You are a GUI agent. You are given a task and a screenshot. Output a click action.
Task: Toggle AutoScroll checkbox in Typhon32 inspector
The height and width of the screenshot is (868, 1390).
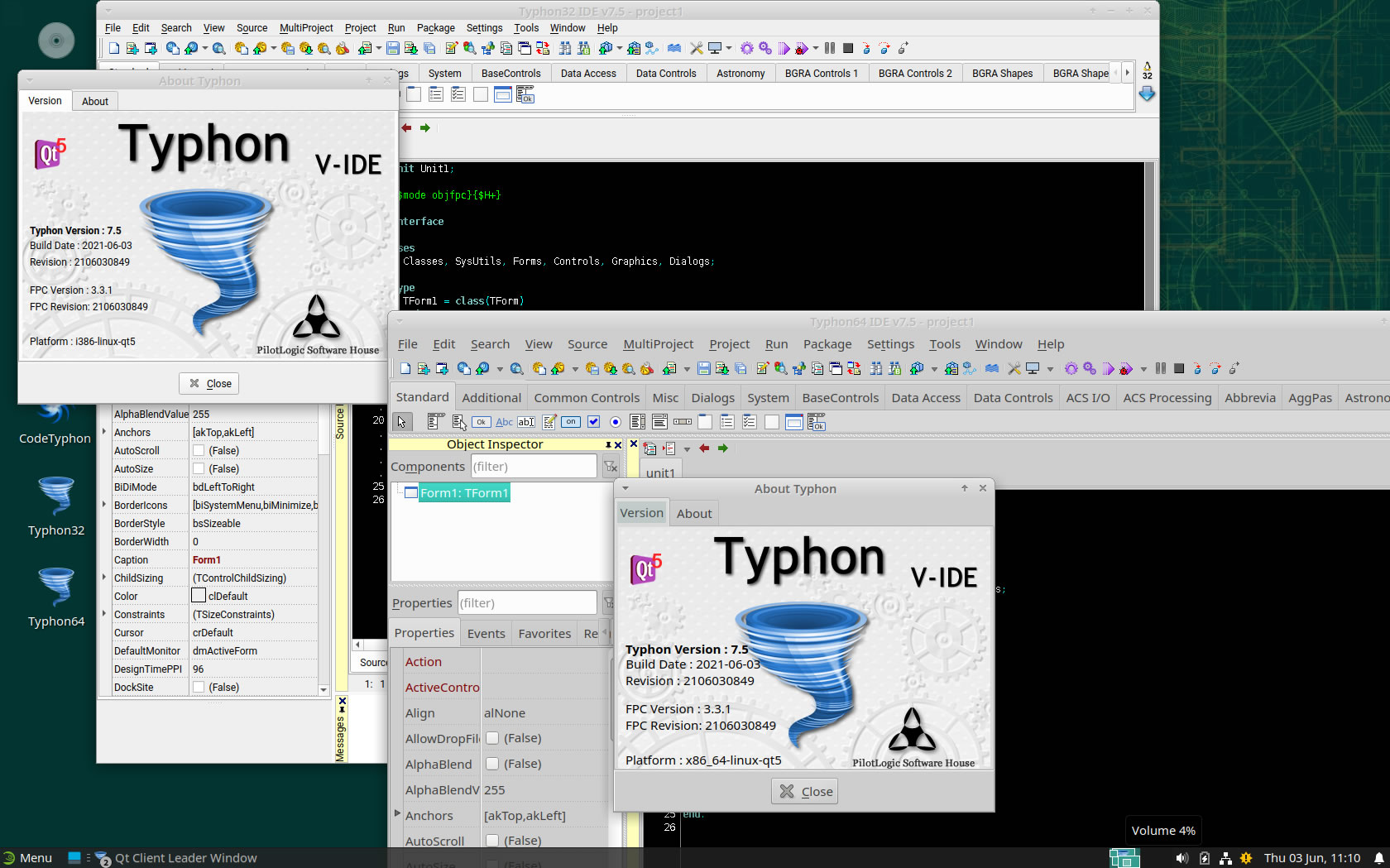(199, 450)
